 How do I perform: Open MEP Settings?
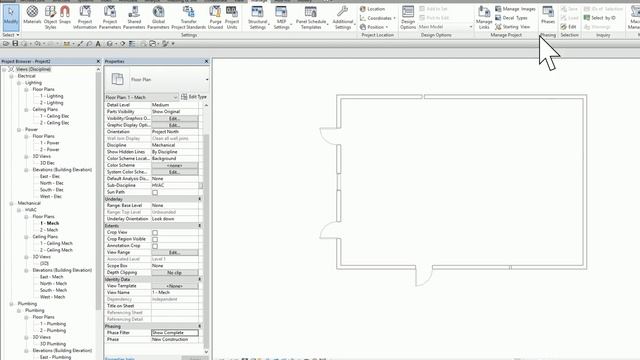pyautogui.click(x=281, y=18)
